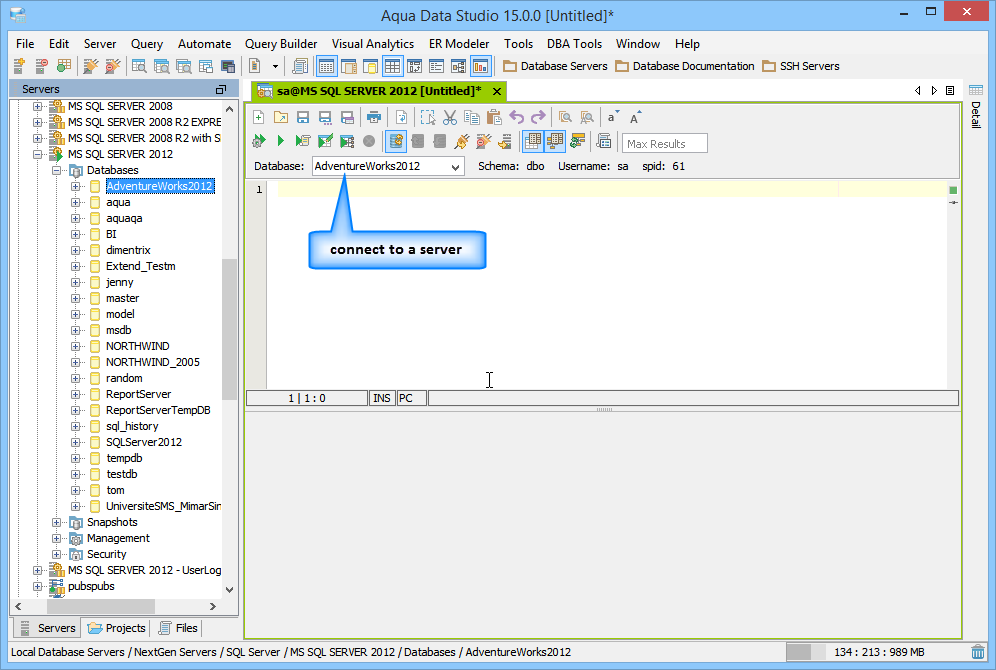
Task: Click the query window Reconnect plug icon
Action: pyautogui.click(x=462, y=141)
